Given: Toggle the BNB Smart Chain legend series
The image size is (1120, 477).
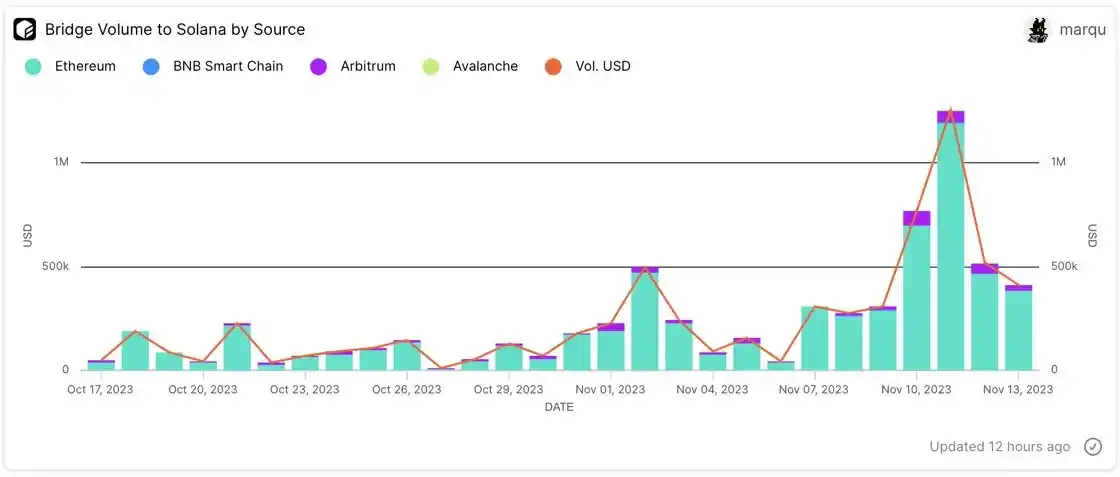Looking at the screenshot, I should [x=227, y=67].
